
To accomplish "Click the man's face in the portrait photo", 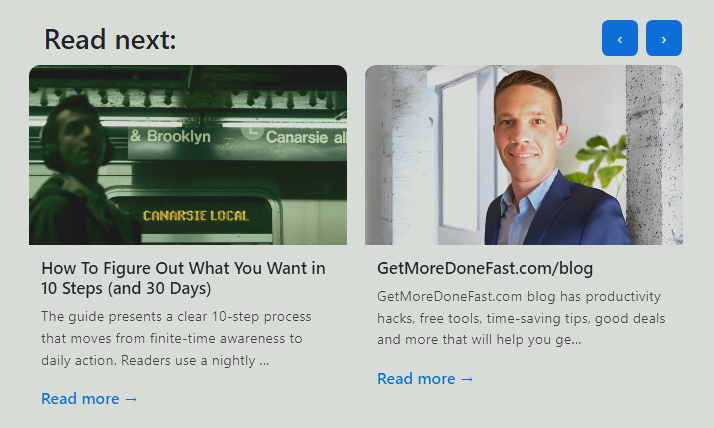I will [x=527, y=134].
